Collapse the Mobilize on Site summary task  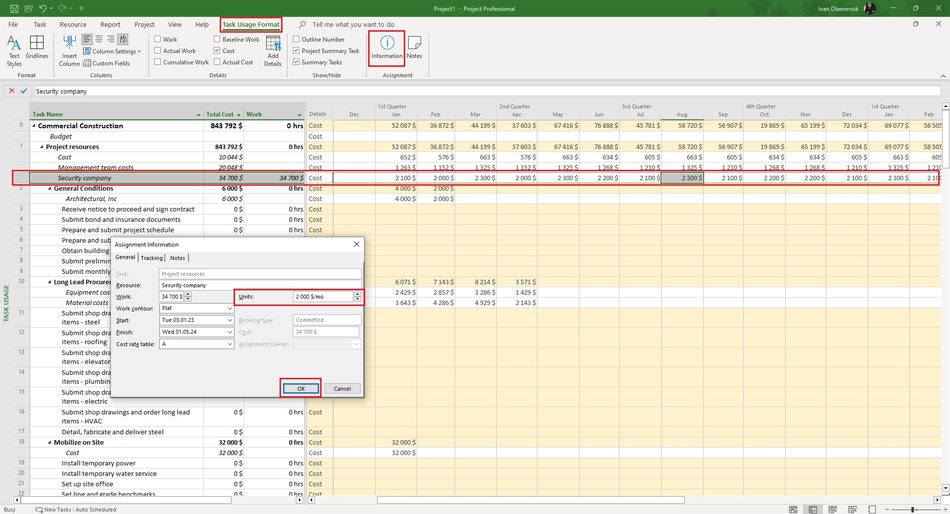(x=50, y=442)
